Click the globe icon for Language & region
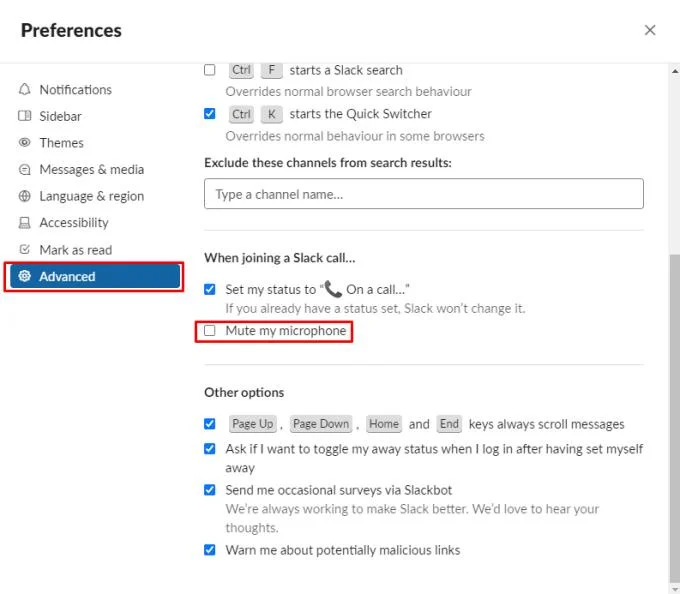Viewport: 680px width, 594px height. [x=25, y=196]
